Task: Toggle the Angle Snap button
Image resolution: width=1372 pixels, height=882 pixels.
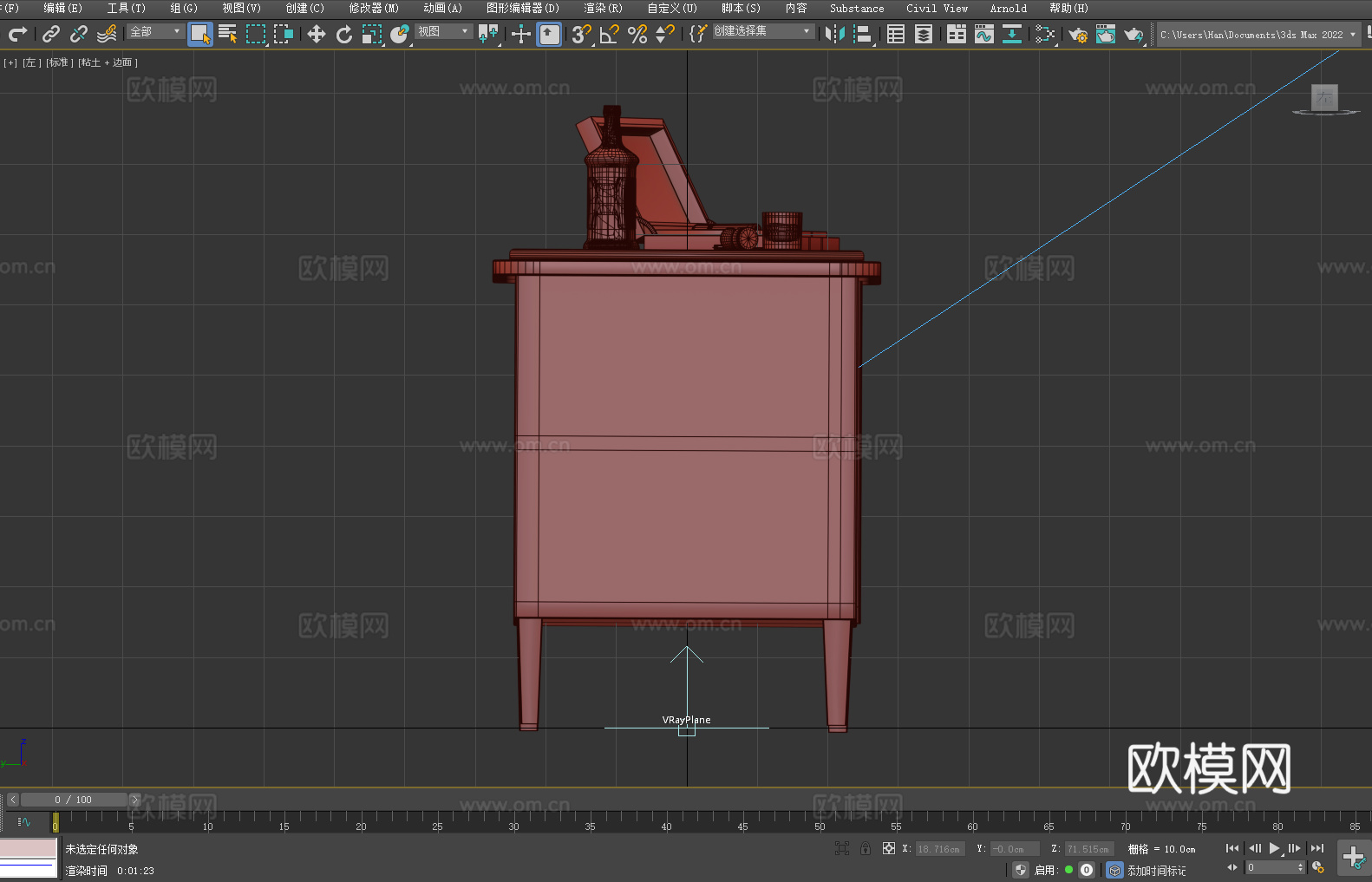Action: 609,34
